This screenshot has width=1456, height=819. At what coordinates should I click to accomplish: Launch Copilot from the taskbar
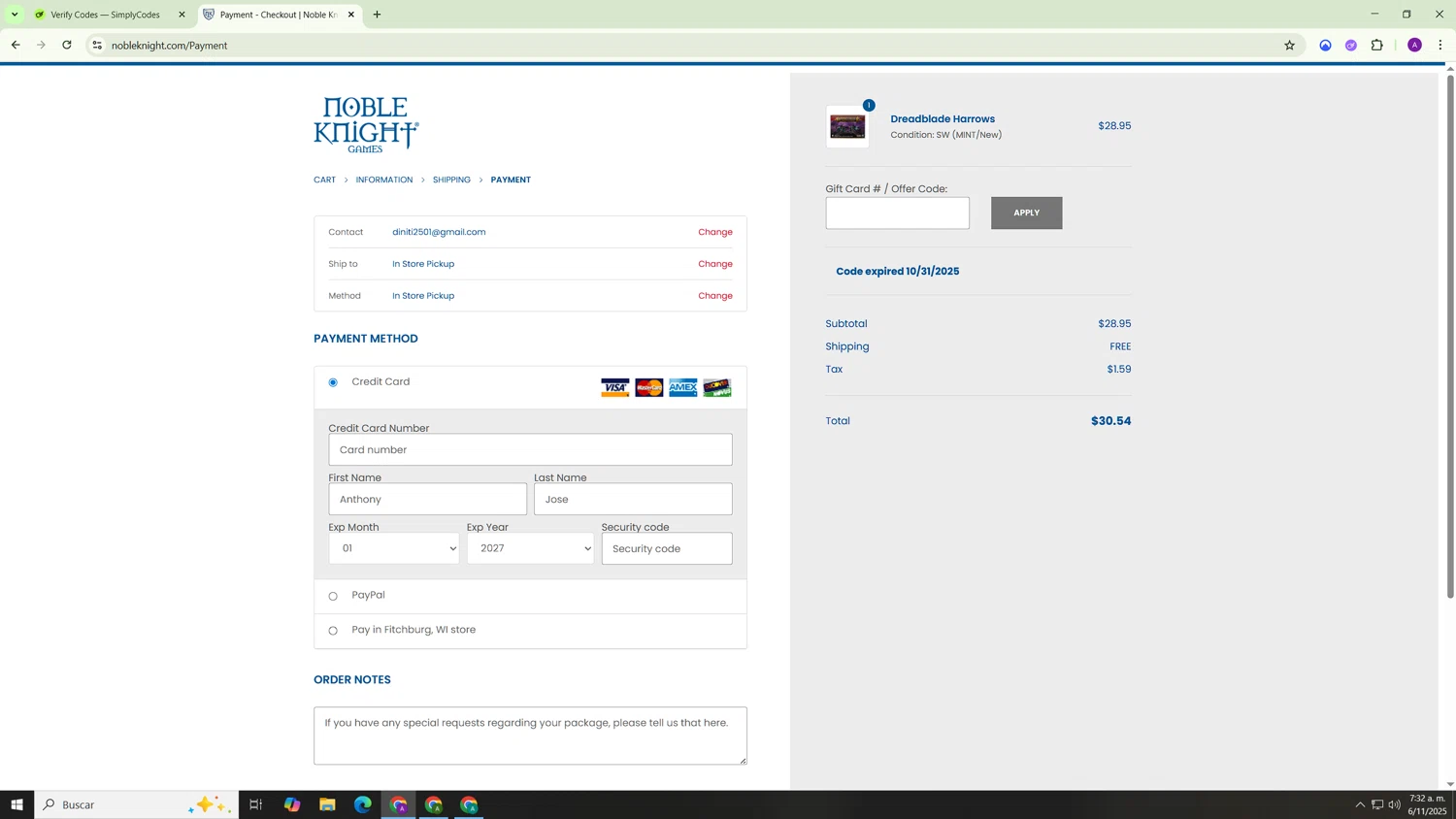[x=292, y=804]
